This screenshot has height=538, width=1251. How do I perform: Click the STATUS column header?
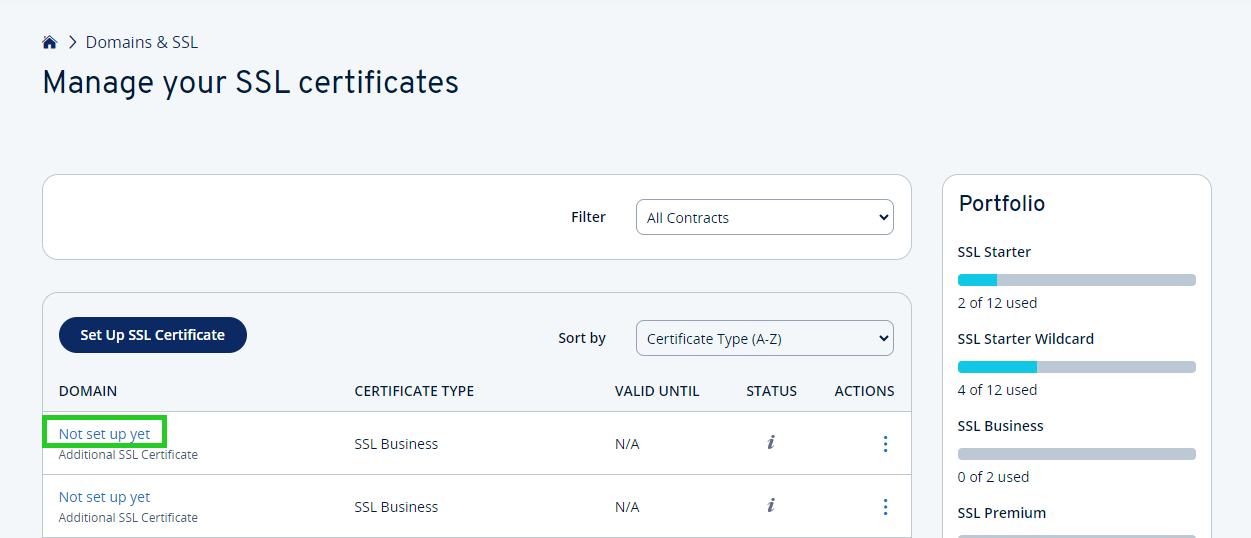pos(771,391)
